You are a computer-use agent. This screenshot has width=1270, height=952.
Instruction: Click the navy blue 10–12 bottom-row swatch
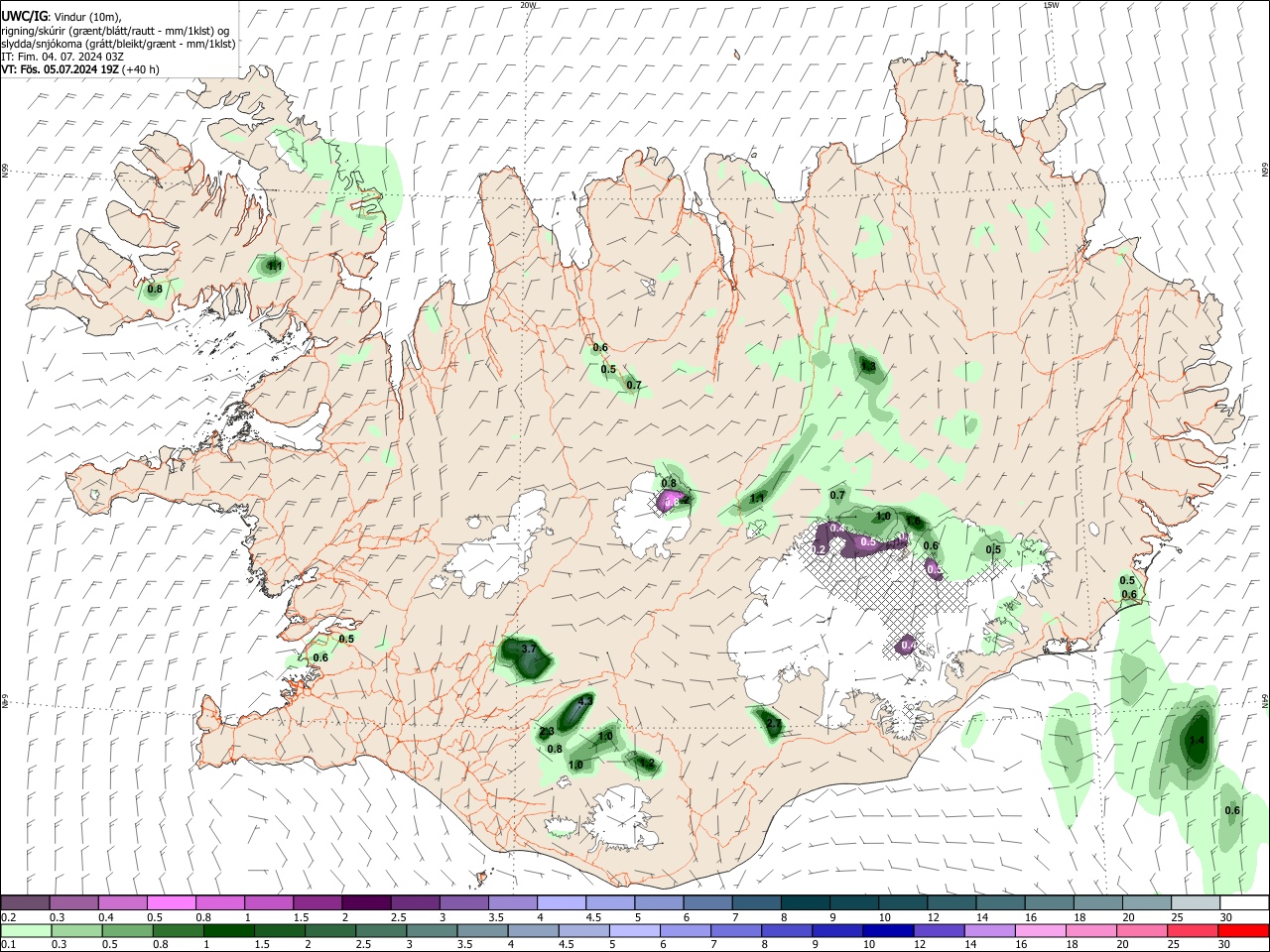tap(886, 930)
